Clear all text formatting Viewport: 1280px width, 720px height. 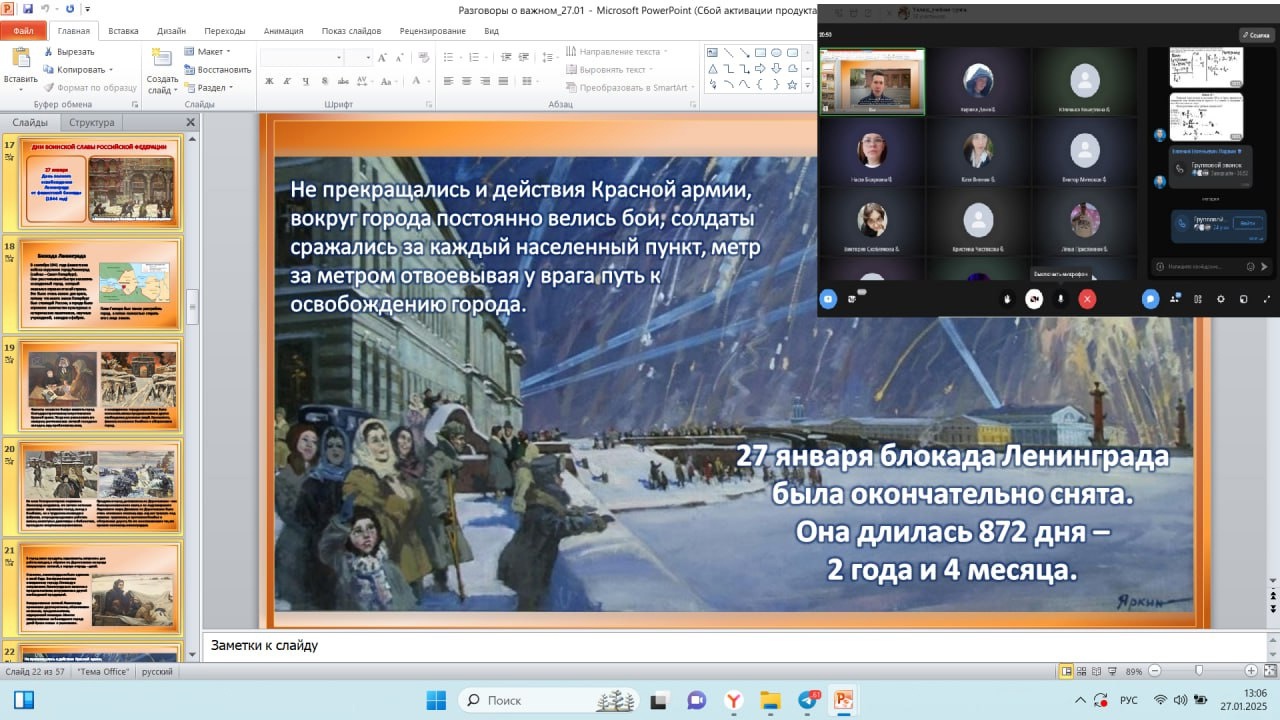coord(423,58)
